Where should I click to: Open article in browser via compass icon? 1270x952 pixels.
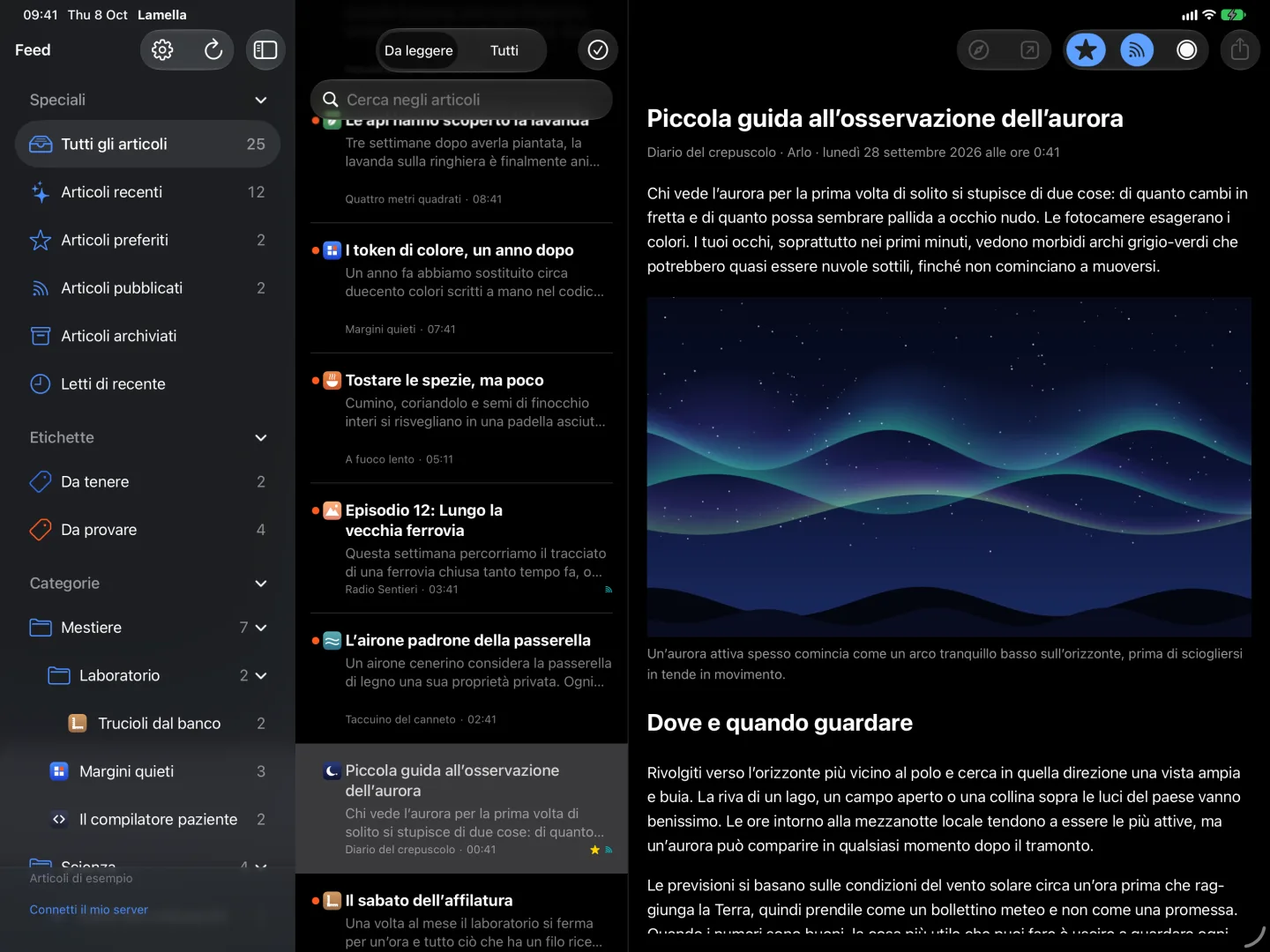(979, 50)
